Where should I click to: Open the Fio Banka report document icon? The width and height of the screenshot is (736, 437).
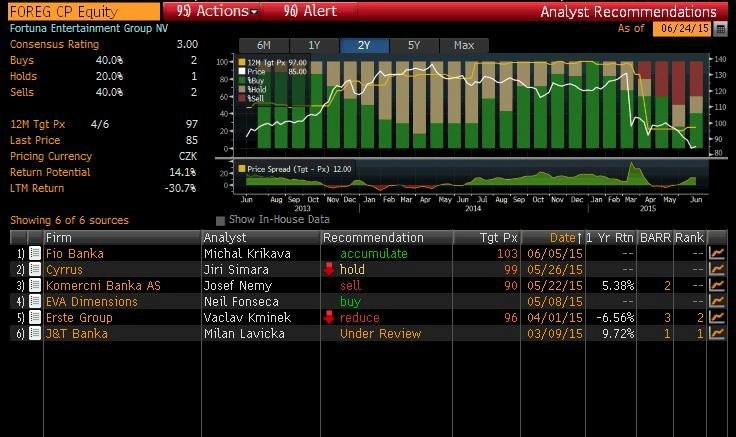35,253
